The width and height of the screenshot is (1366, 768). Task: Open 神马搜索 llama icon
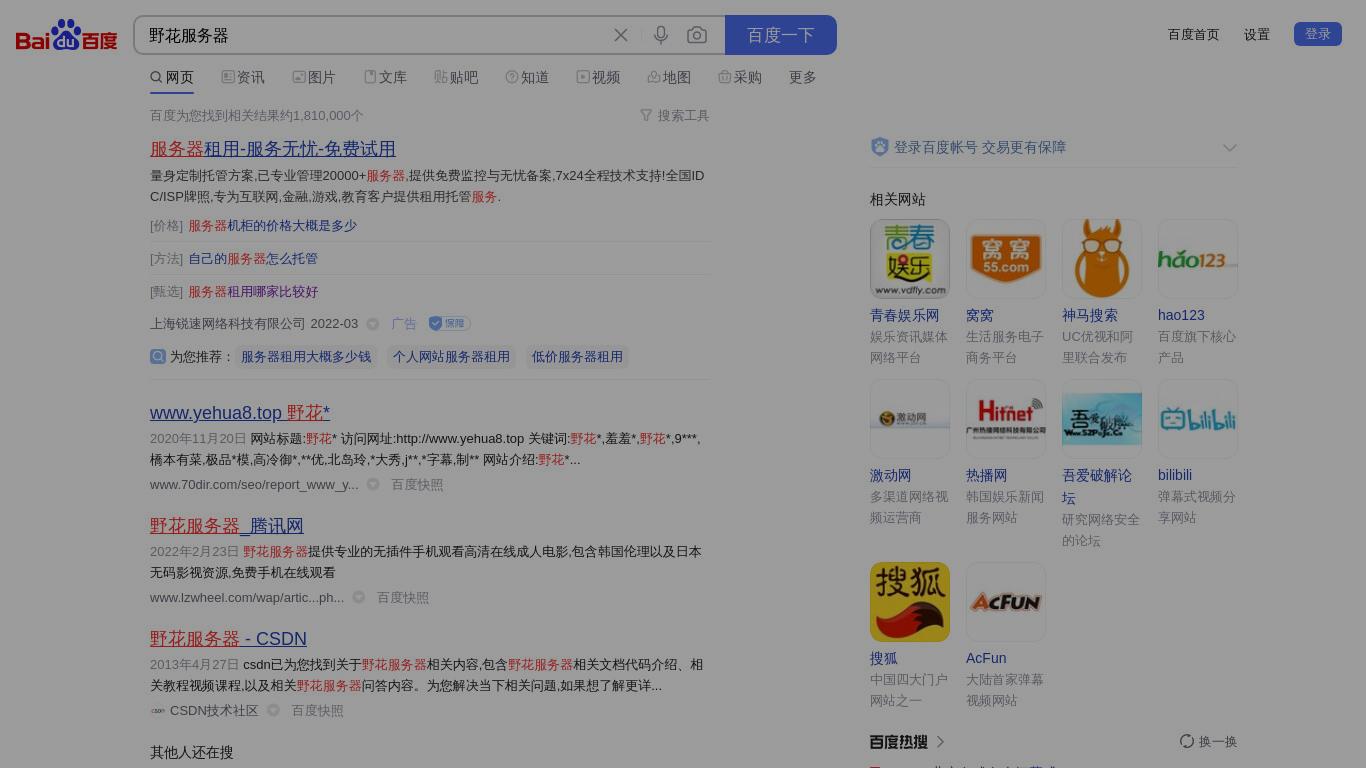tap(1102, 259)
